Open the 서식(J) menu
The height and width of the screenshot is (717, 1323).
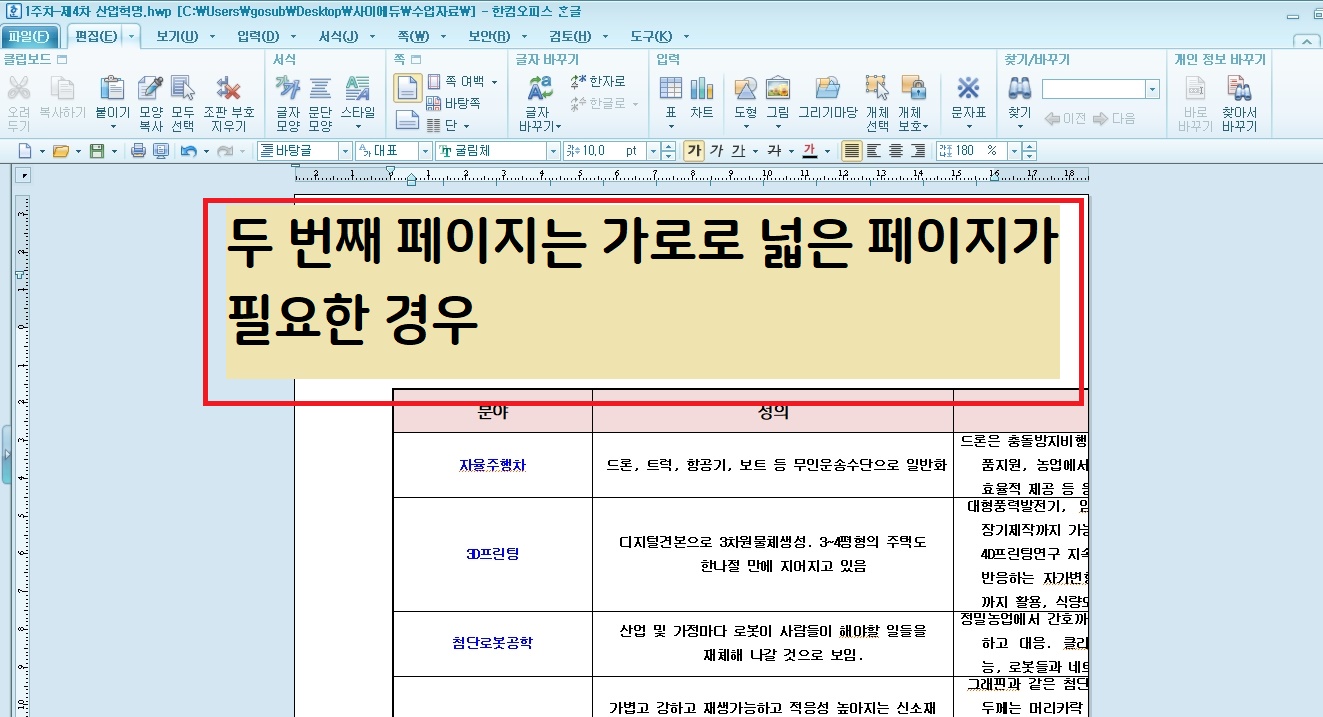pyautogui.click(x=338, y=37)
